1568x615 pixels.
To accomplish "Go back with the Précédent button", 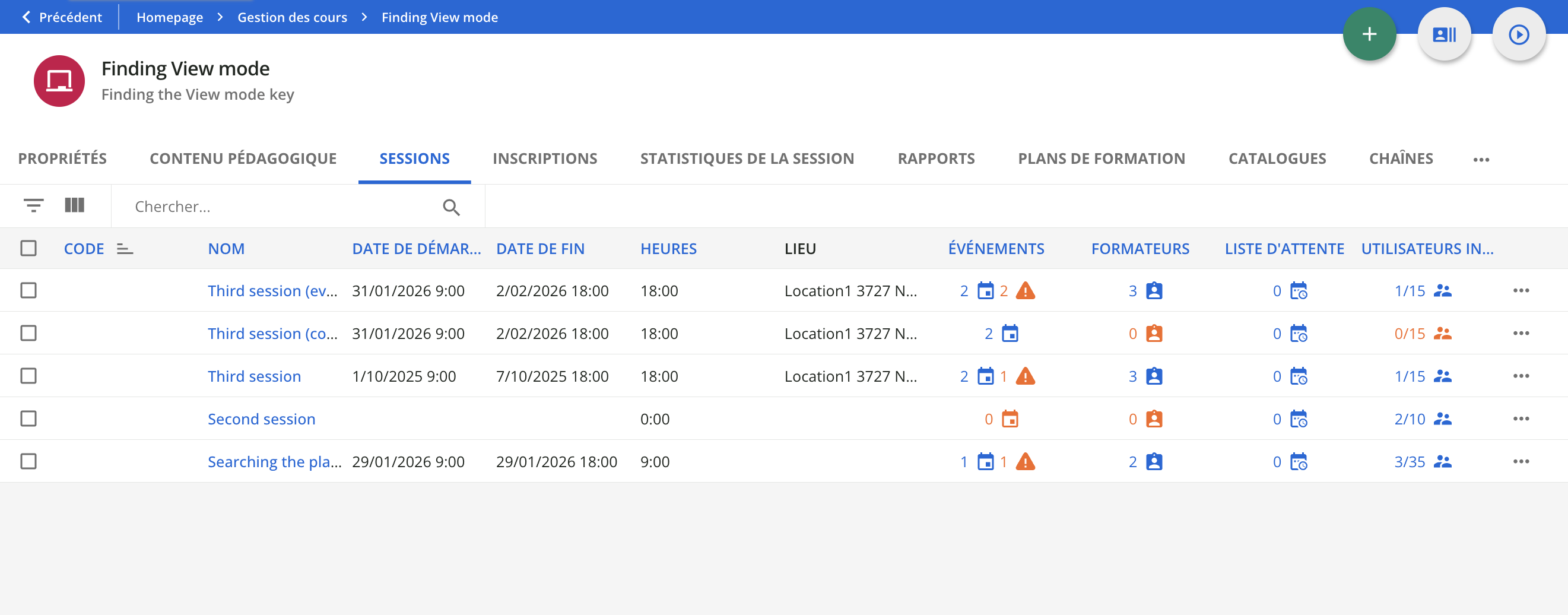I will [62, 17].
